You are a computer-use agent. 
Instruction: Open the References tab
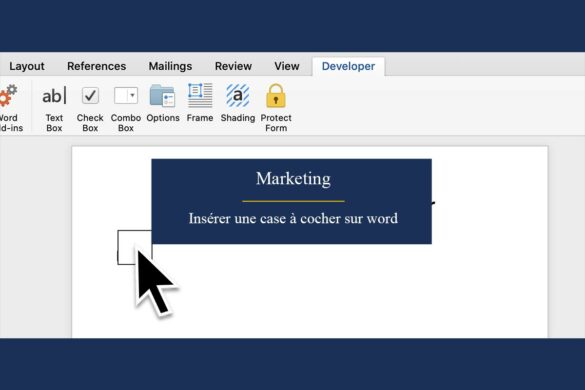pos(97,66)
